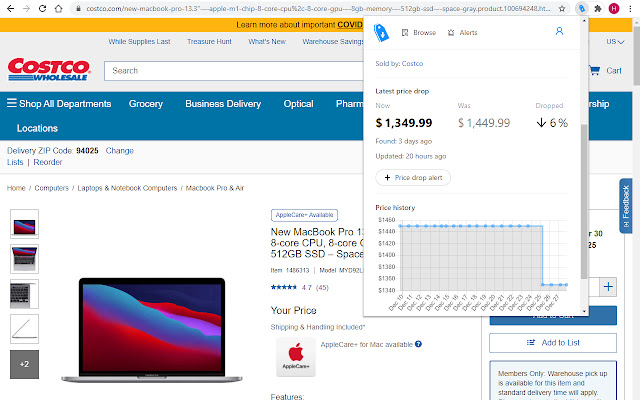640x400 pixels.
Task: Click Laptops & Notebook Computers breadcrumb
Action: point(127,188)
